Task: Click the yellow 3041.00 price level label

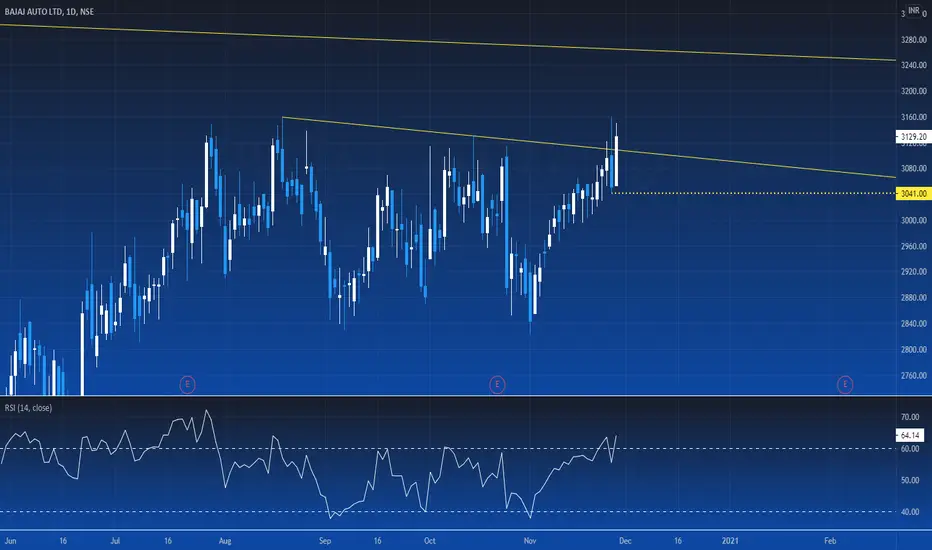Action: coord(914,194)
